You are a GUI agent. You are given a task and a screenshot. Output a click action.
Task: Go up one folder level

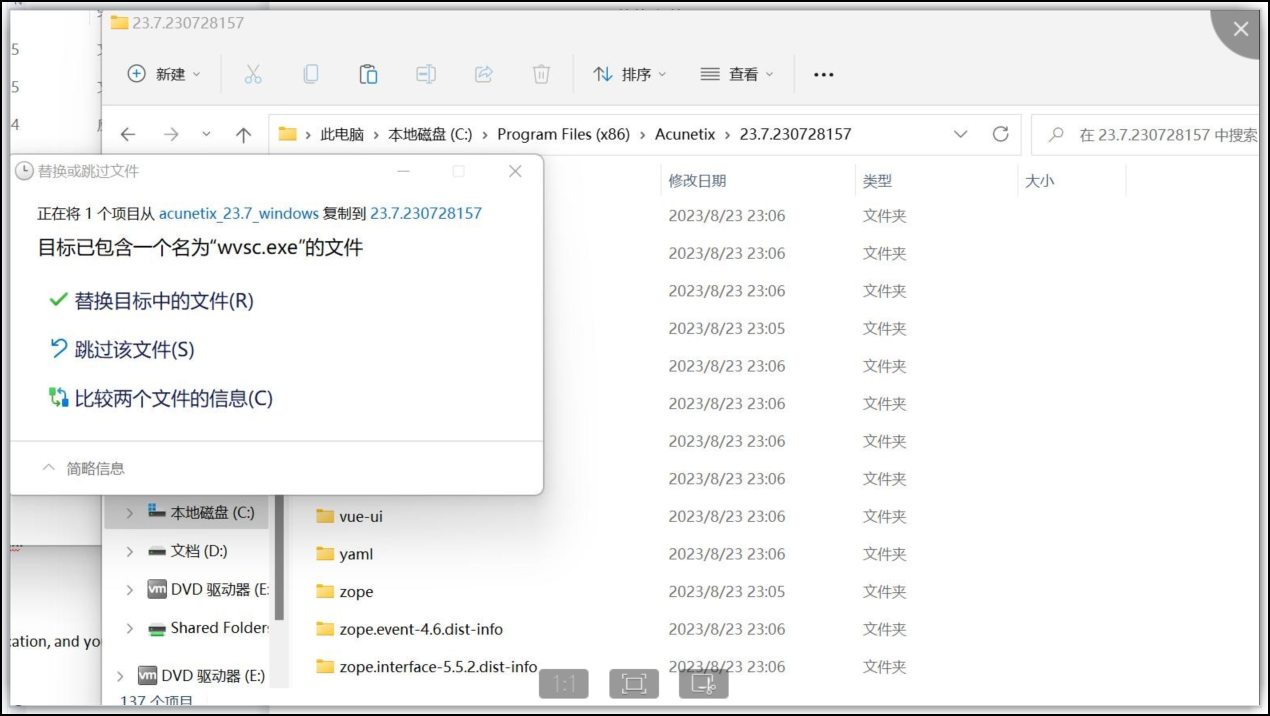click(x=243, y=134)
